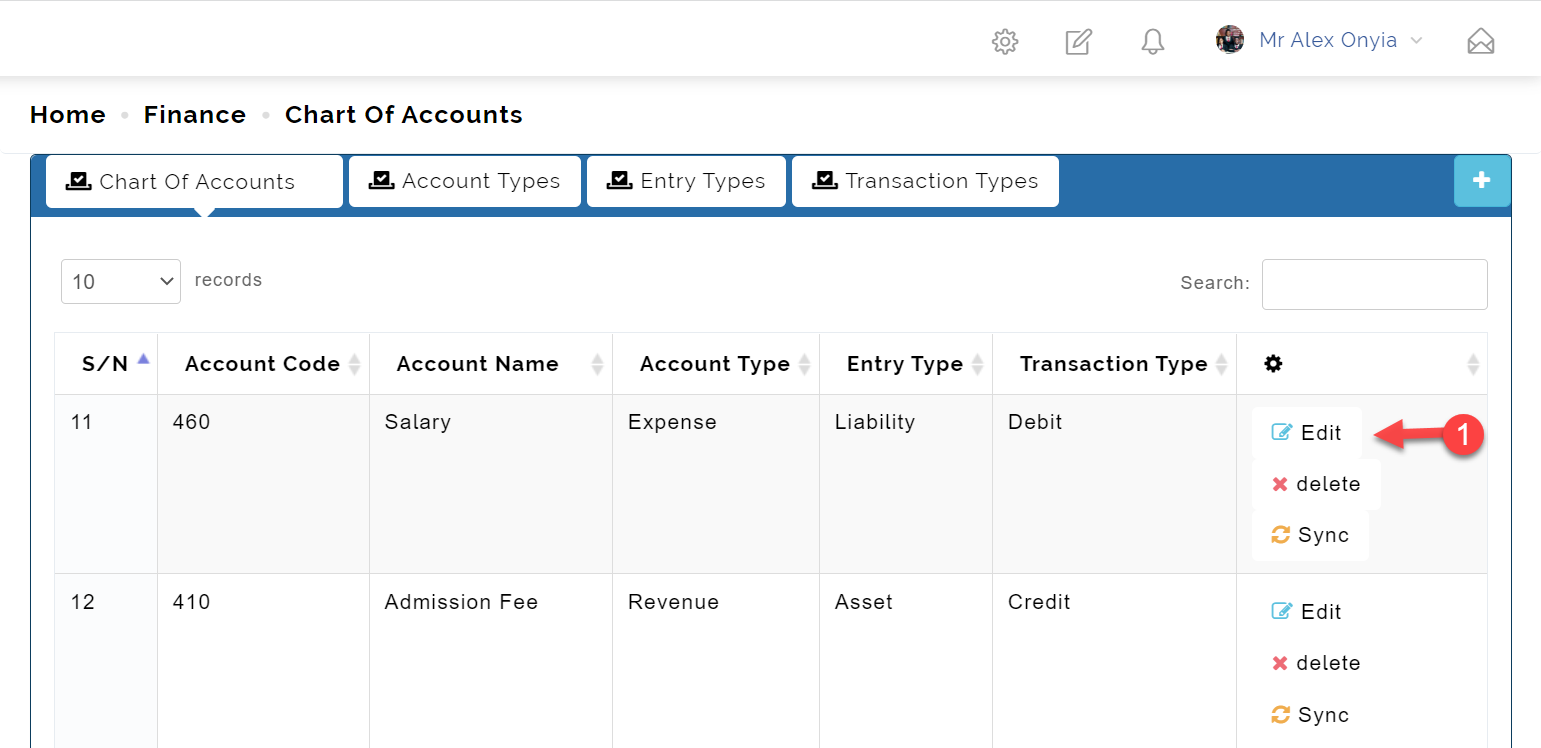The height and width of the screenshot is (748, 1541).
Task: Sort by Transaction Type column
Action: (1115, 364)
